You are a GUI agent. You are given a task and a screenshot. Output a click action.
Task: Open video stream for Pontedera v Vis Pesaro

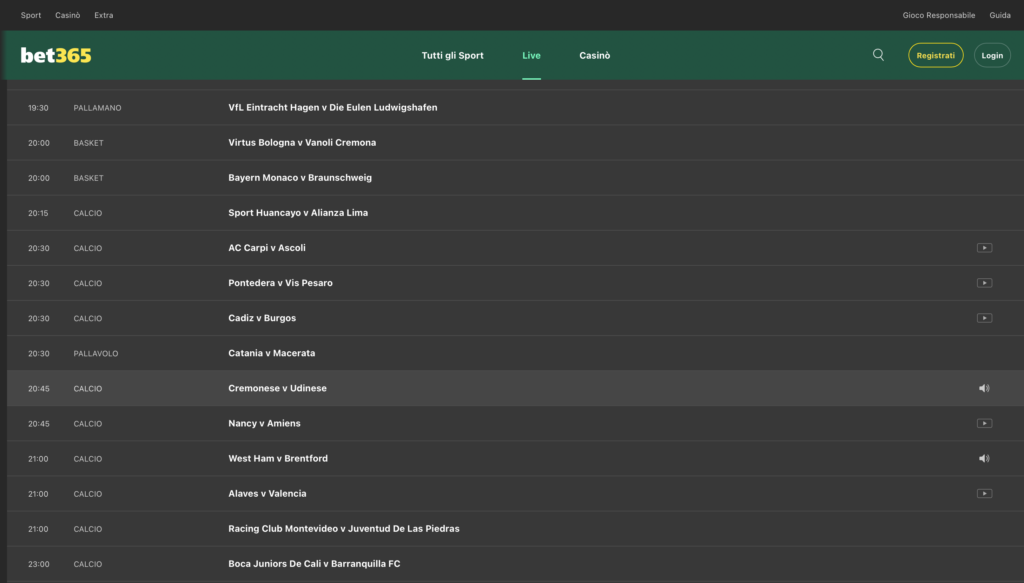(x=984, y=283)
